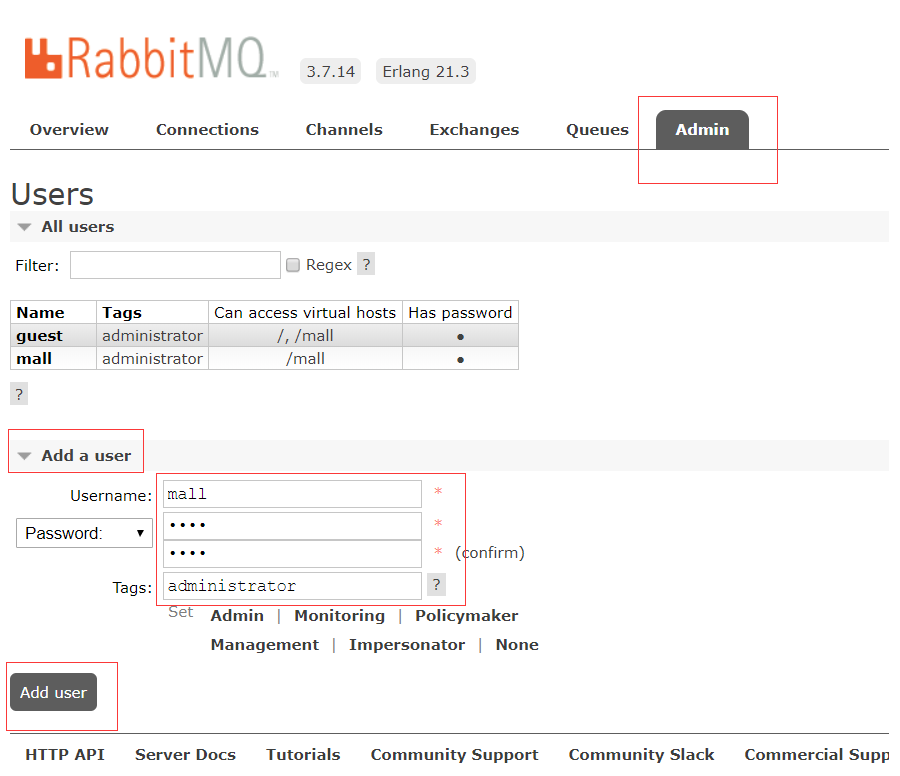Open the help icon below users table

tap(19, 394)
